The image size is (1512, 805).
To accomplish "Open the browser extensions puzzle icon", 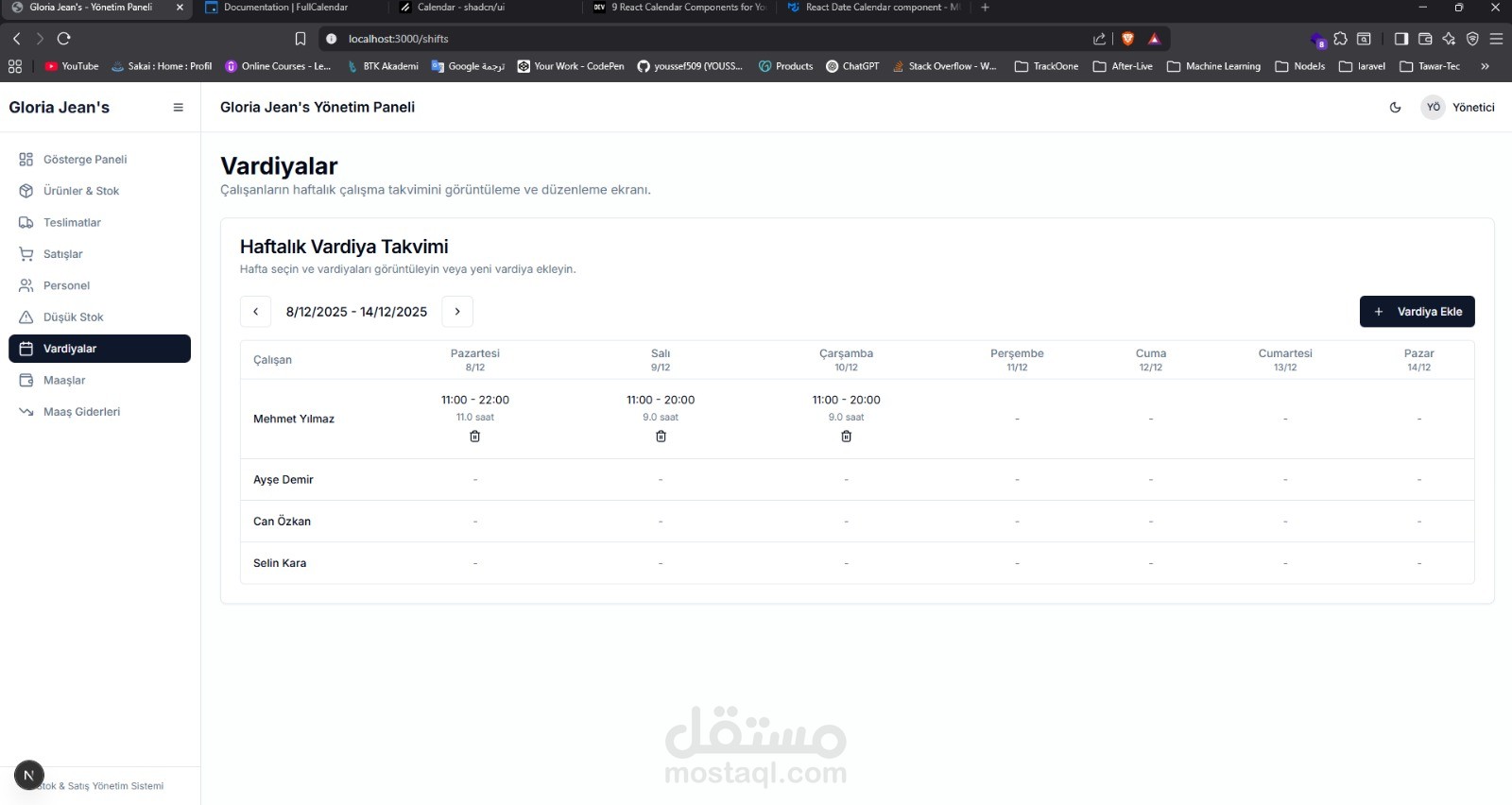I will (x=1340, y=39).
